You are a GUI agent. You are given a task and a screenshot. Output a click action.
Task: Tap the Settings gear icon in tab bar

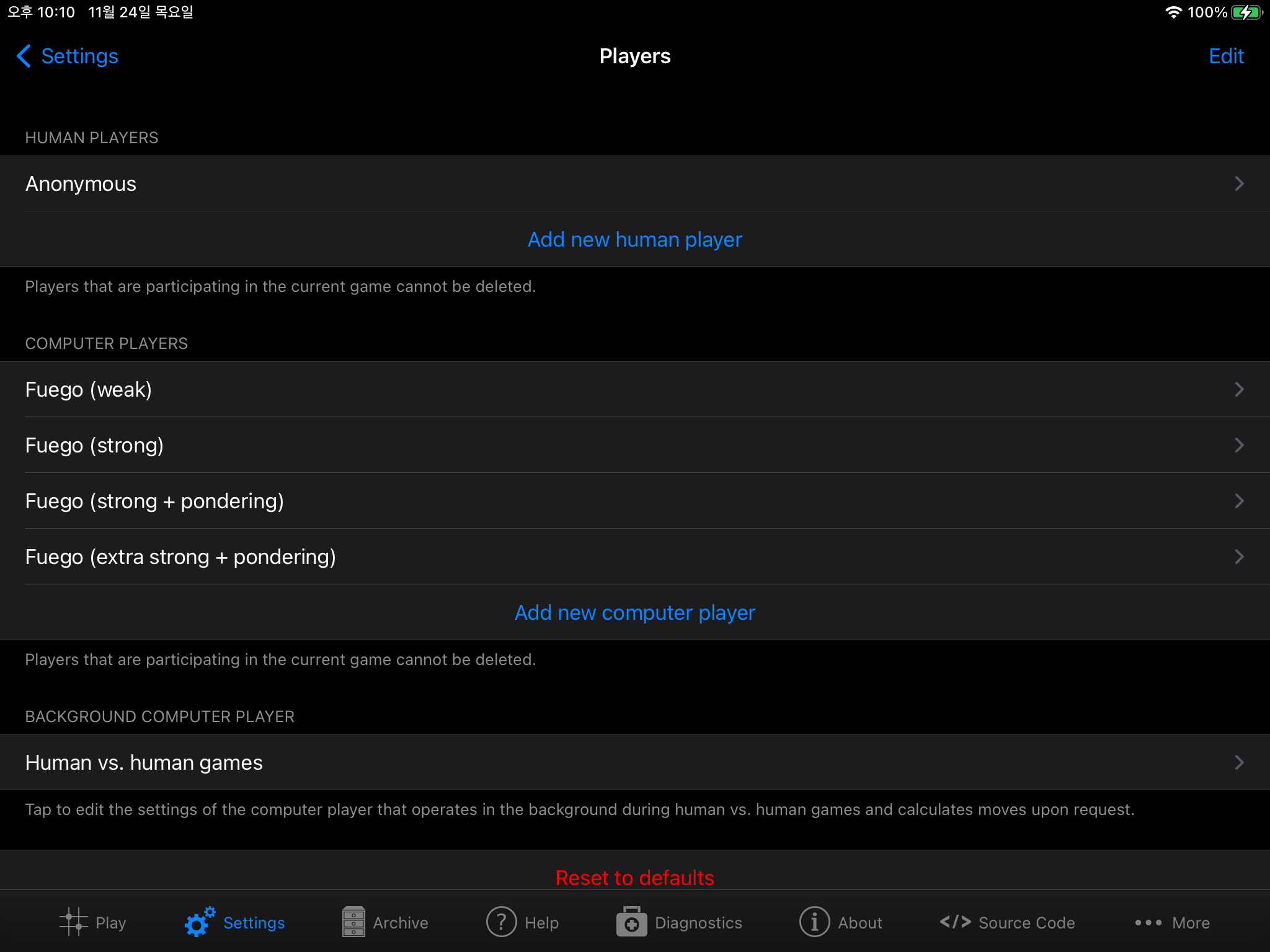click(199, 922)
